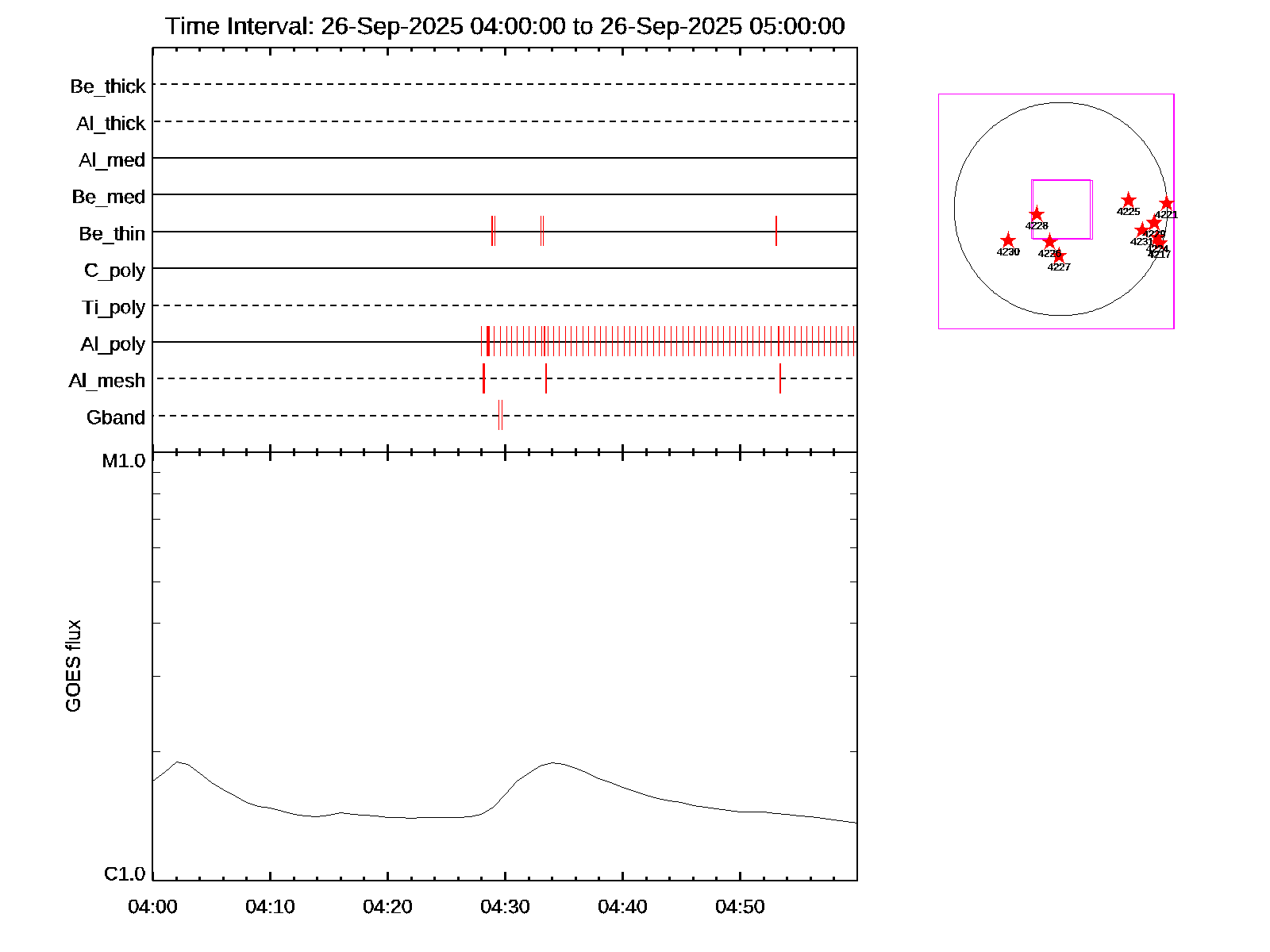
Task: Click the star marker for region 4225
Action: (x=1128, y=200)
